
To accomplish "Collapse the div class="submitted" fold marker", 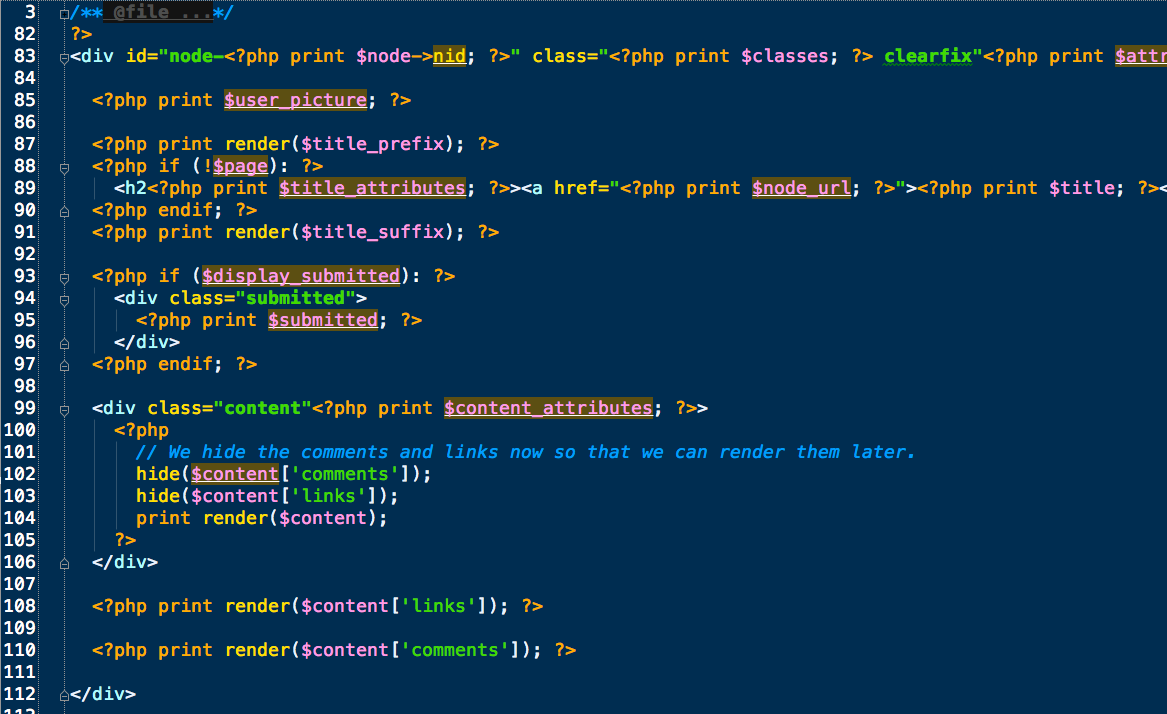I will [x=64, y=299].
